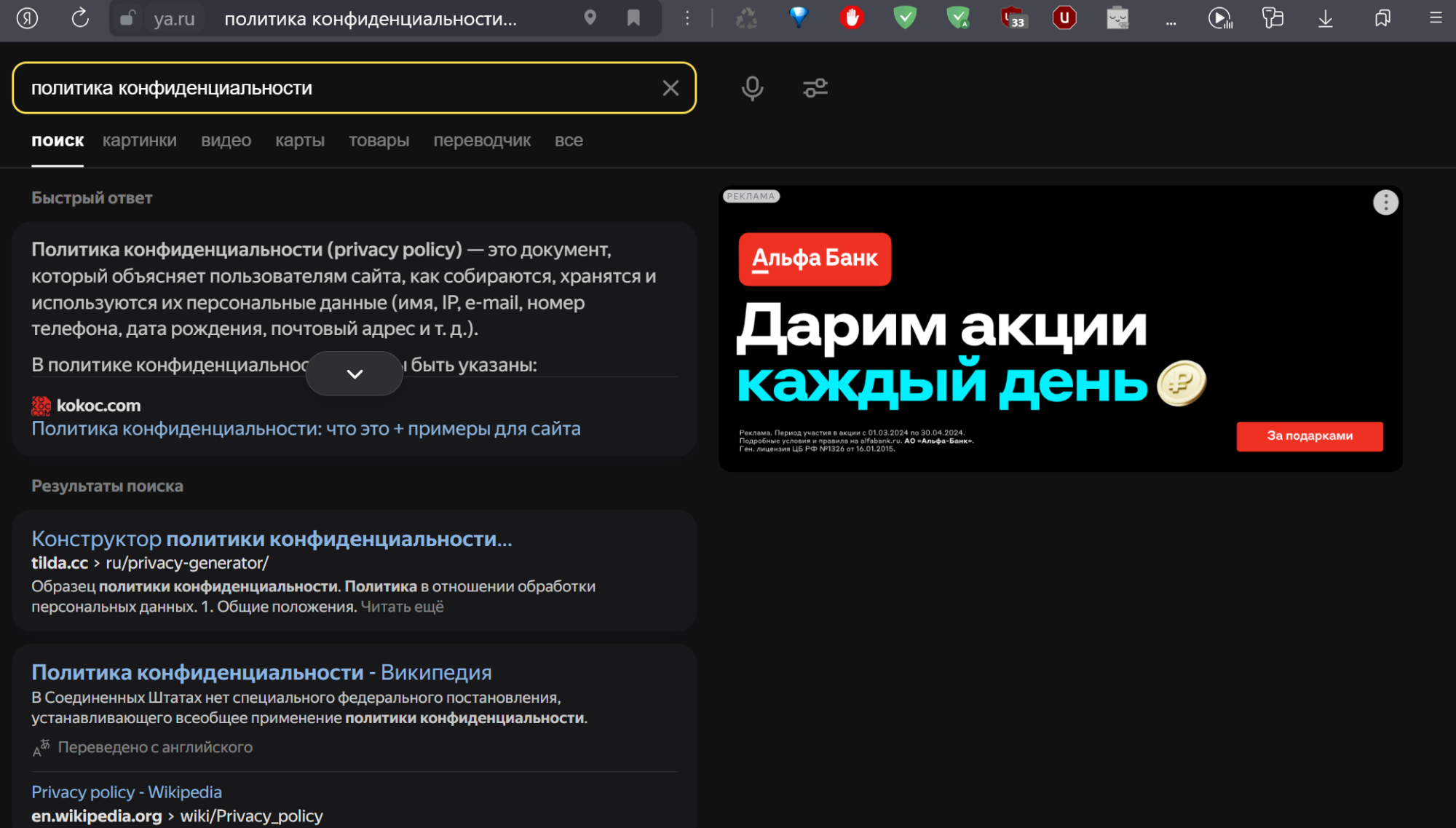Open the Privacy policy Wikipedia link

[x=125, y=792]
